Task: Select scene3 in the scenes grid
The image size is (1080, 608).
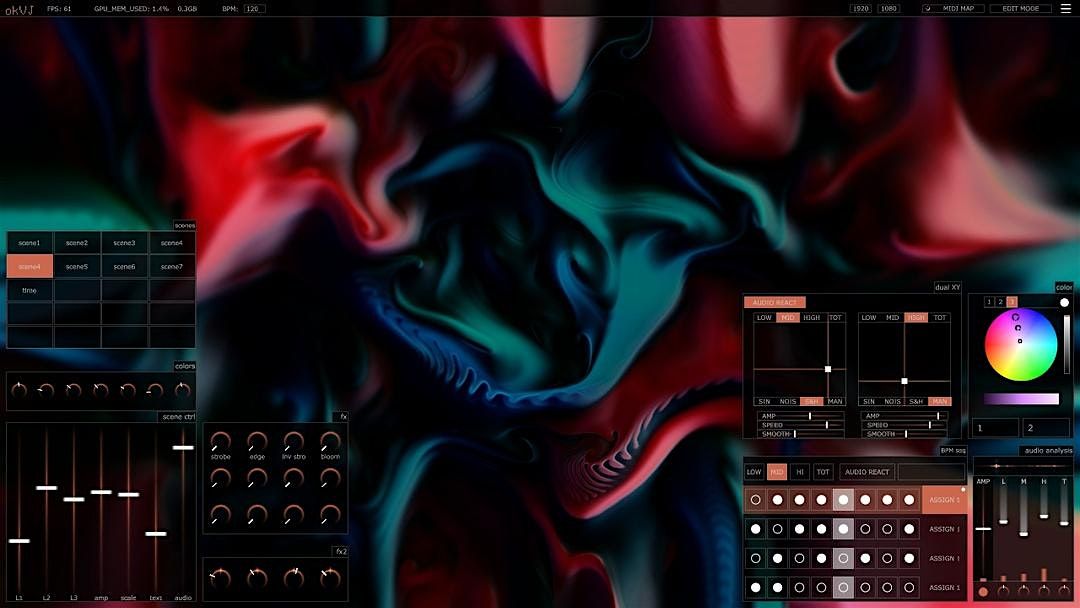Action: tap(124, 243)
